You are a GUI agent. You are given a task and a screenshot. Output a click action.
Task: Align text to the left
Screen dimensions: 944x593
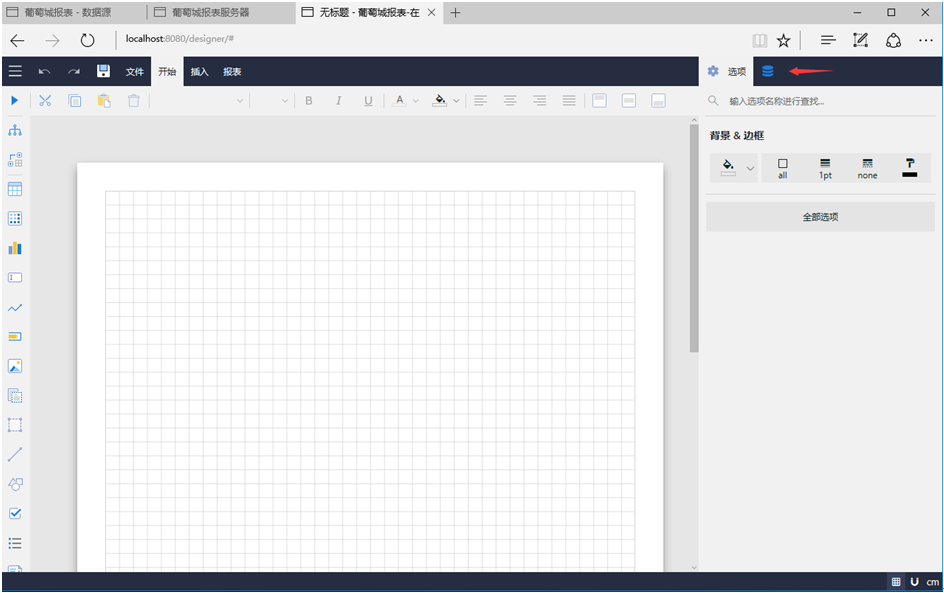(480, 101)
